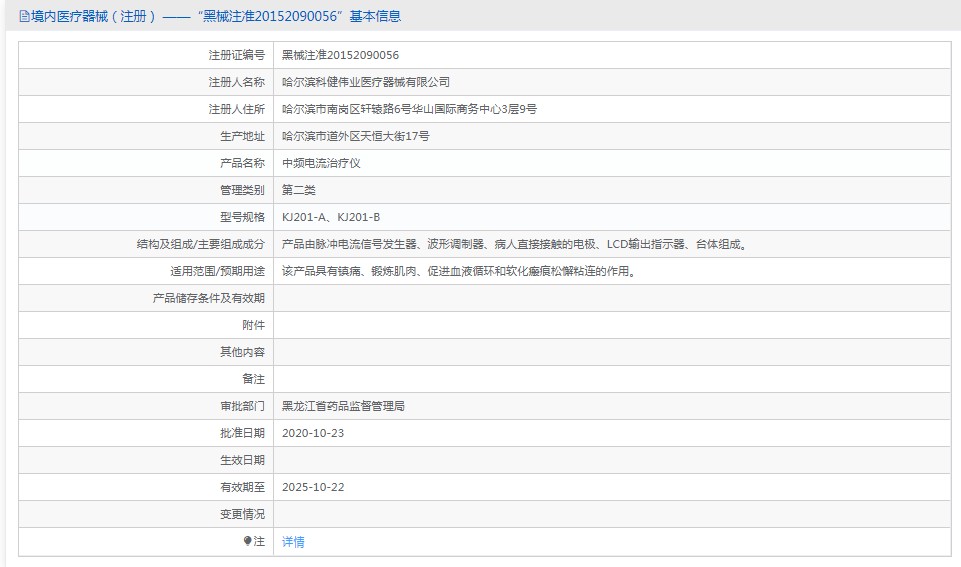
Task: Click the document icon in the page title
Action: [x=25, y=17]
